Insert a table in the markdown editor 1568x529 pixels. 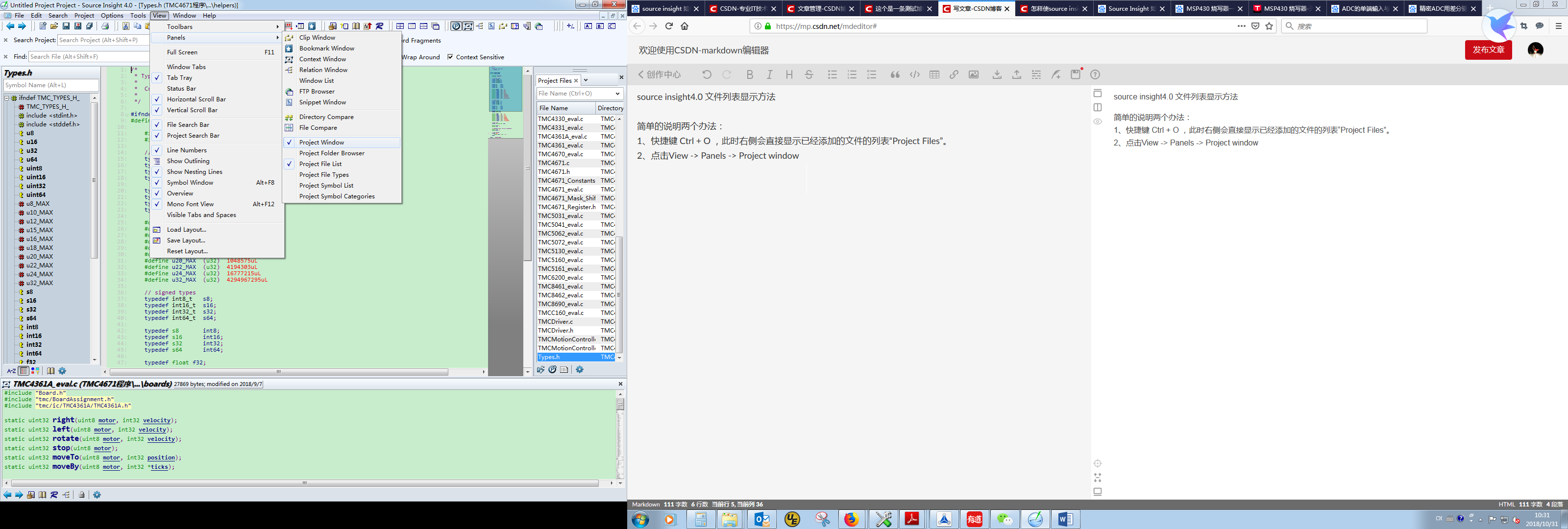(x=934, y=74)
